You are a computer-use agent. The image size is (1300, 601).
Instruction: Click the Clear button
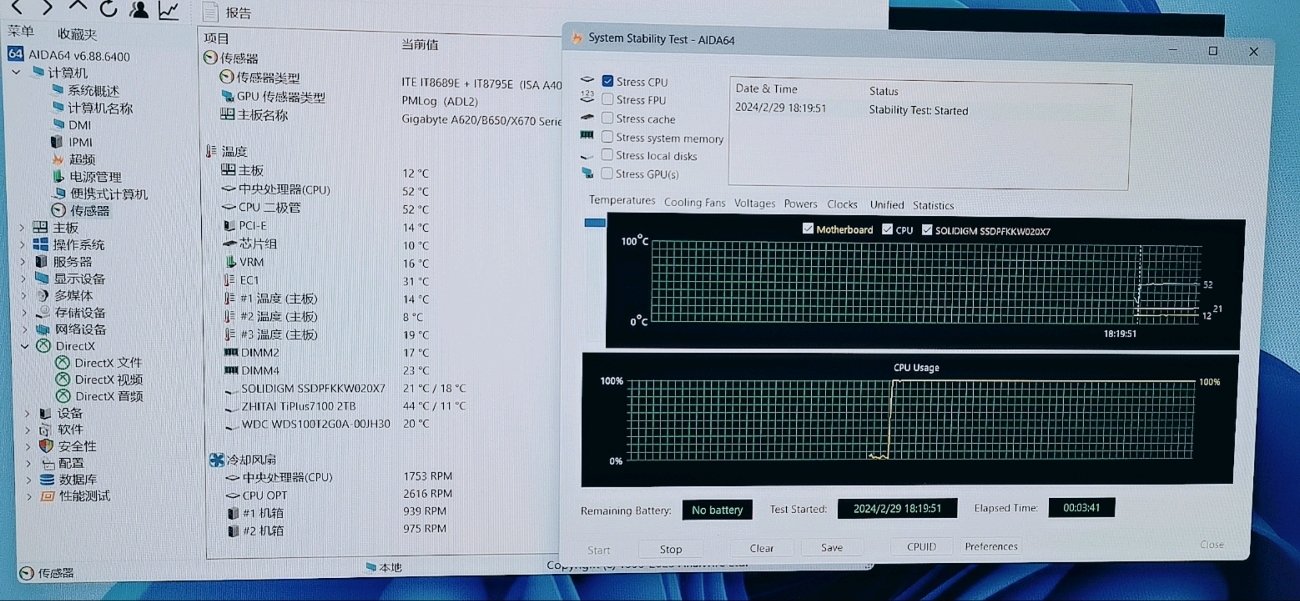pyautogui.click(x=761, y=548)
